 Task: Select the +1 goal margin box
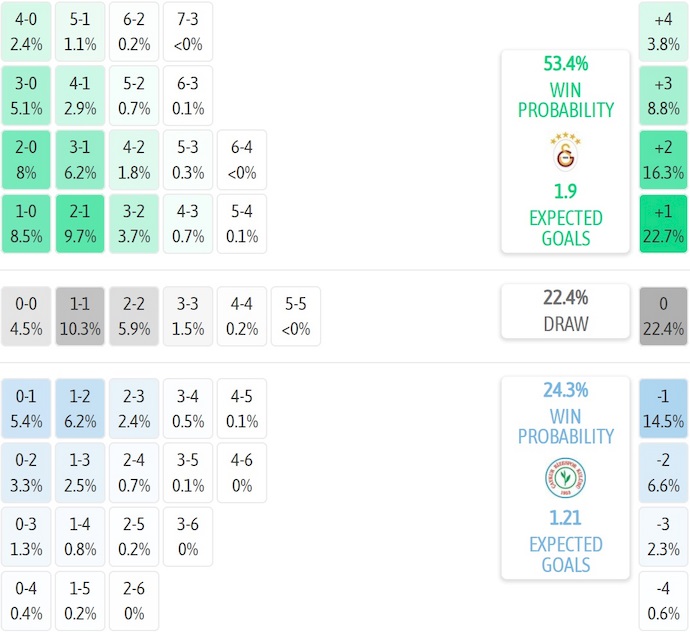(x=663, y=224)
